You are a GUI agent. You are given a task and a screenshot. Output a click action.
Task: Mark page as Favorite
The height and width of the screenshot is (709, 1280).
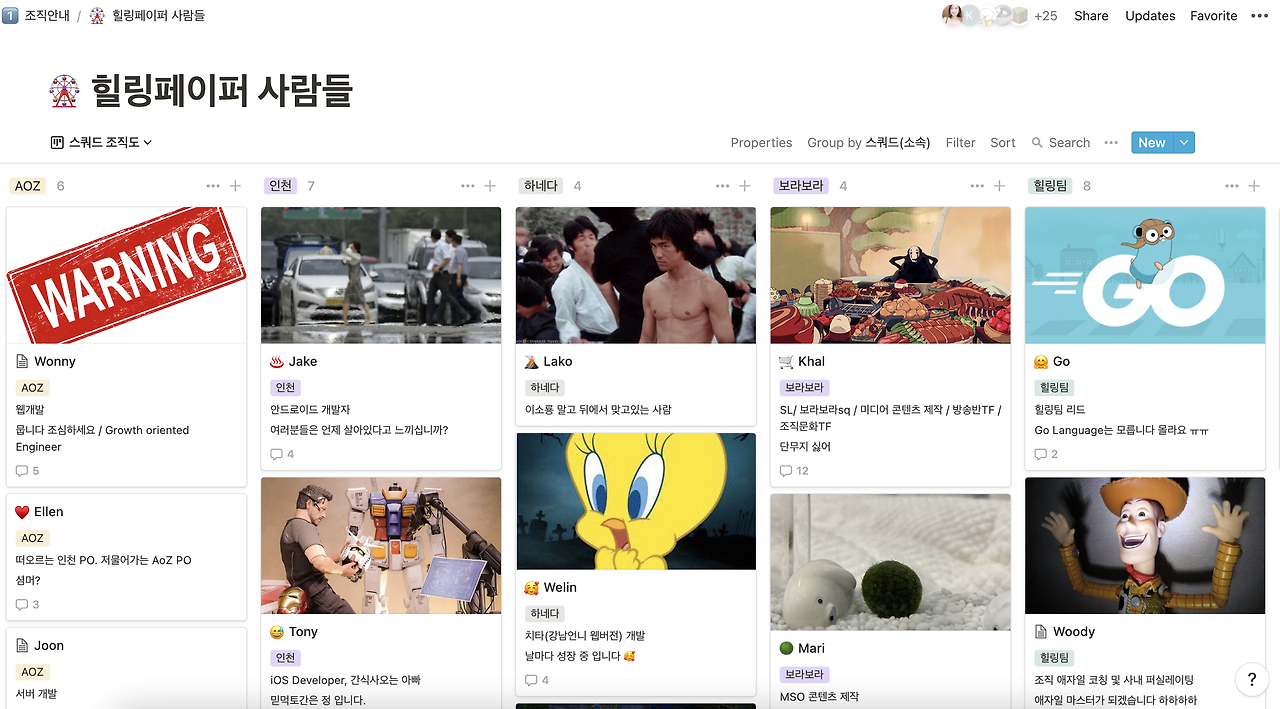click(1213, 15)
